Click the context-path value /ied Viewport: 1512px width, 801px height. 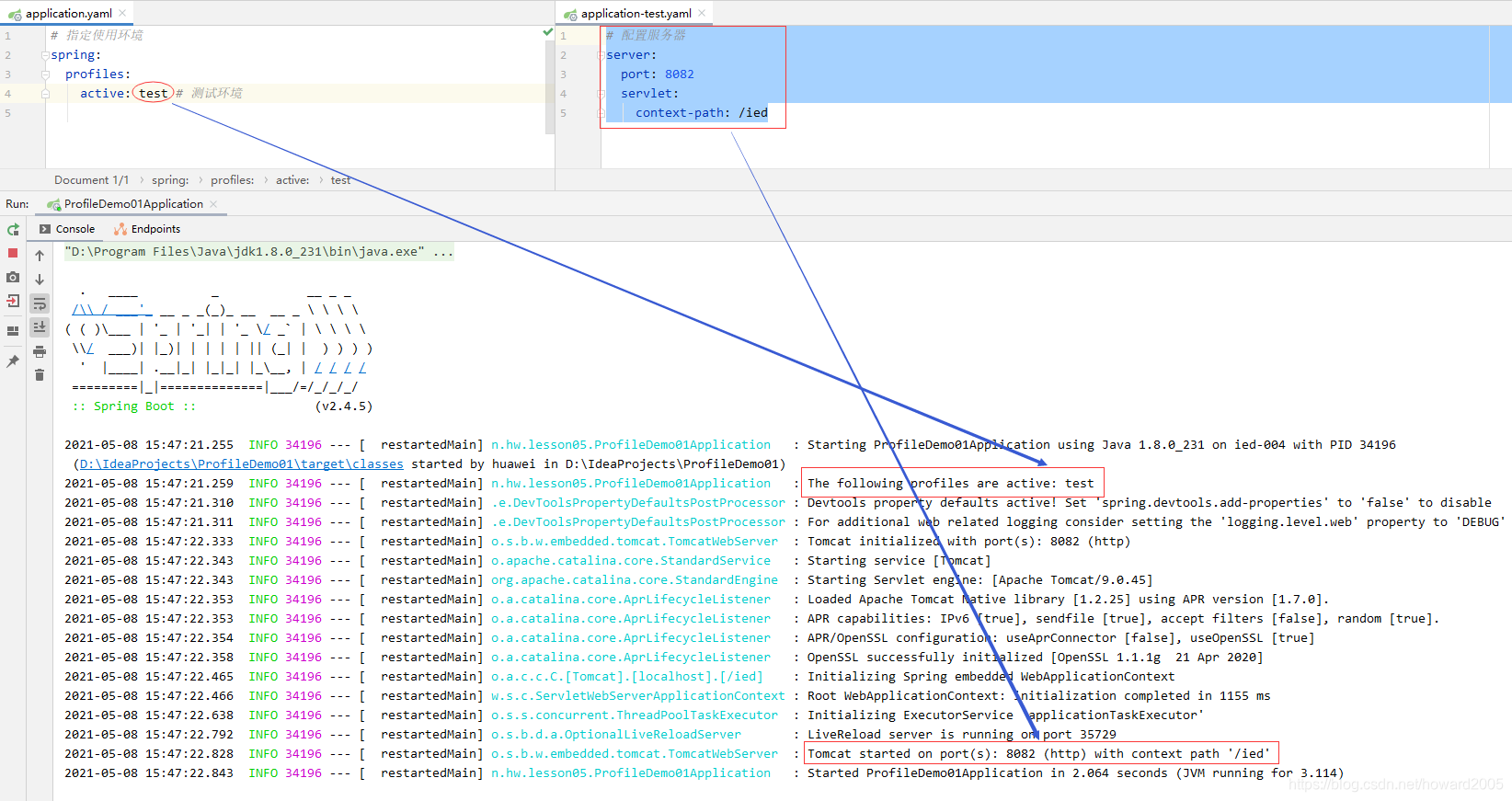coord(753,113)
